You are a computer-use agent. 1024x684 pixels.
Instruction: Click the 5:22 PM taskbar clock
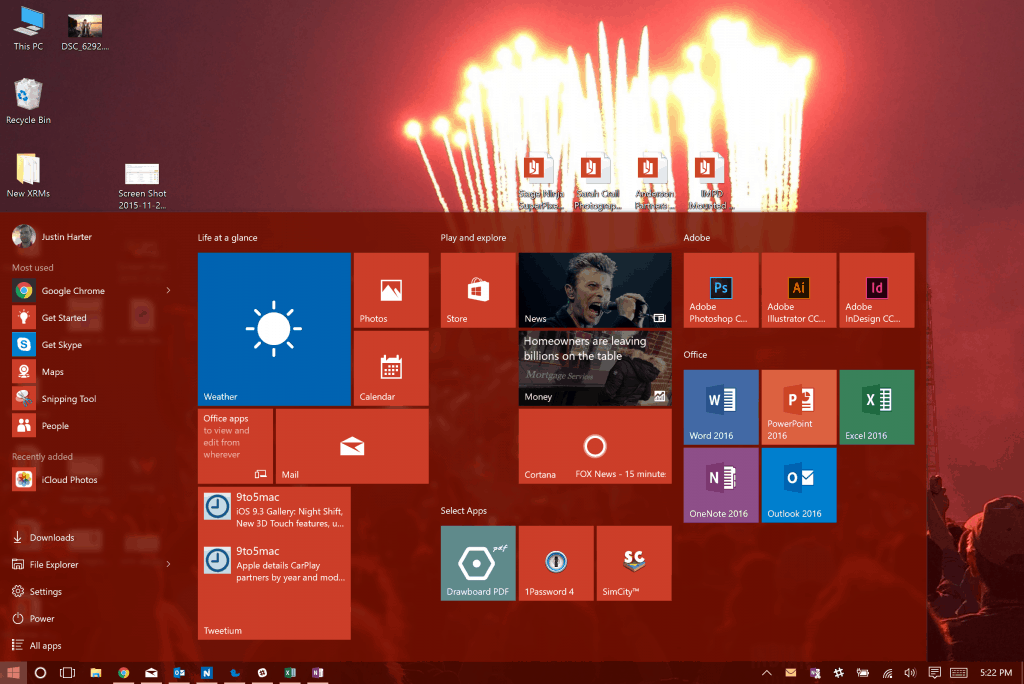[x=996, y=672]
